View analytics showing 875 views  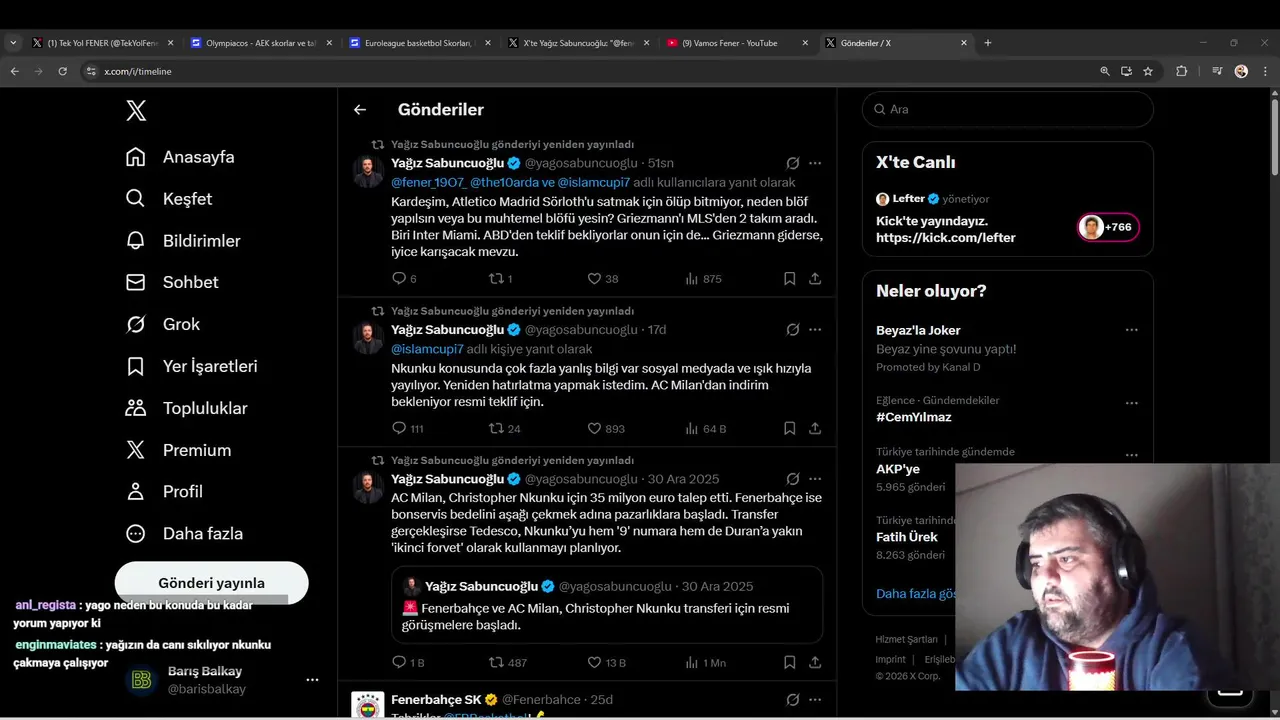pyautogui.click(x=703, y=279)
